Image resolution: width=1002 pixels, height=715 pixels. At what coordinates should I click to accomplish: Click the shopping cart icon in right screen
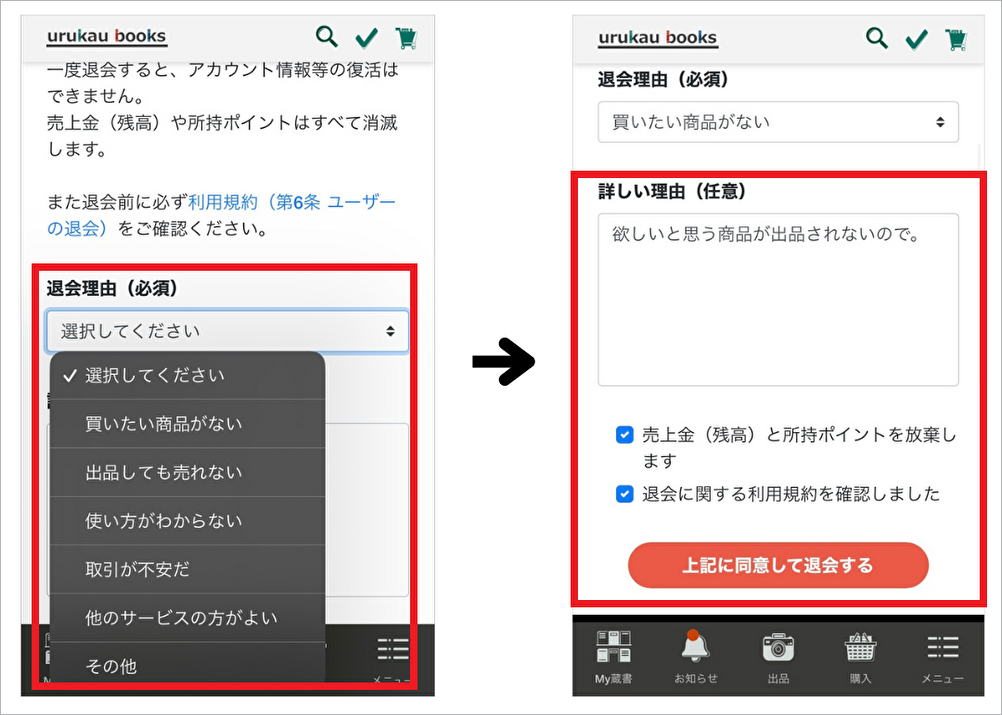(956, 38)
